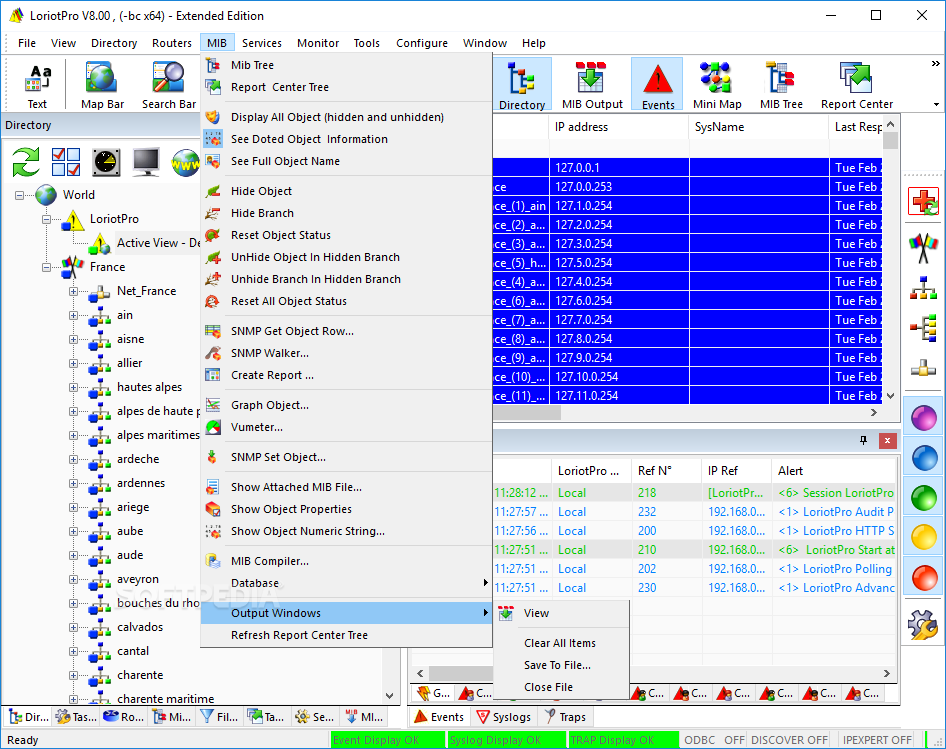Collapse the World tree node
This screenshot has width=946, height=749.
[x=19, y=195]
